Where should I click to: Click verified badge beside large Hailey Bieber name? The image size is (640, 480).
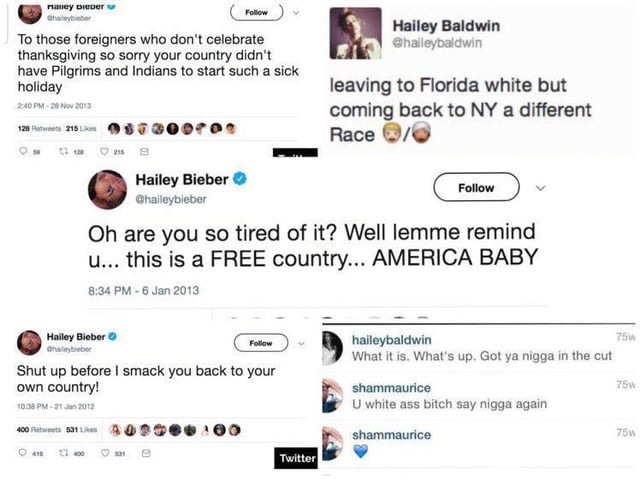(x=240, y=179)
